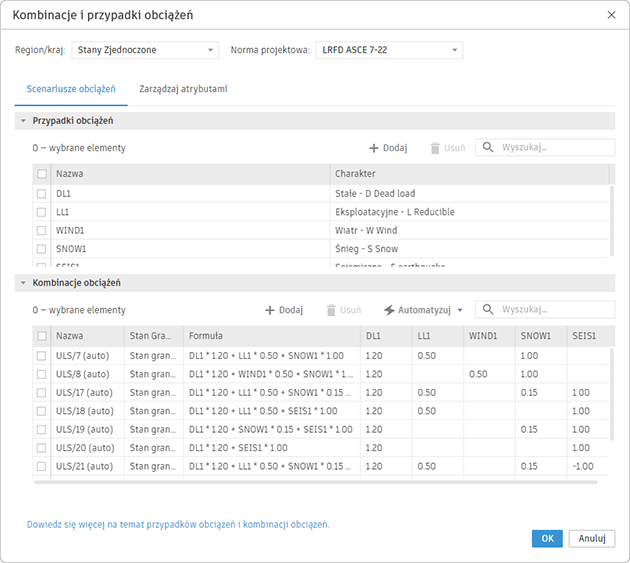Toggle select-all checkbox in combinations table
This screenshot has width=630, height=563.
(x=42, y=336)
